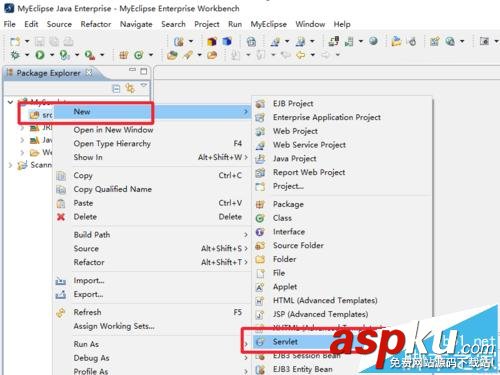
Task: Open the Help menu
Action: 342,24
